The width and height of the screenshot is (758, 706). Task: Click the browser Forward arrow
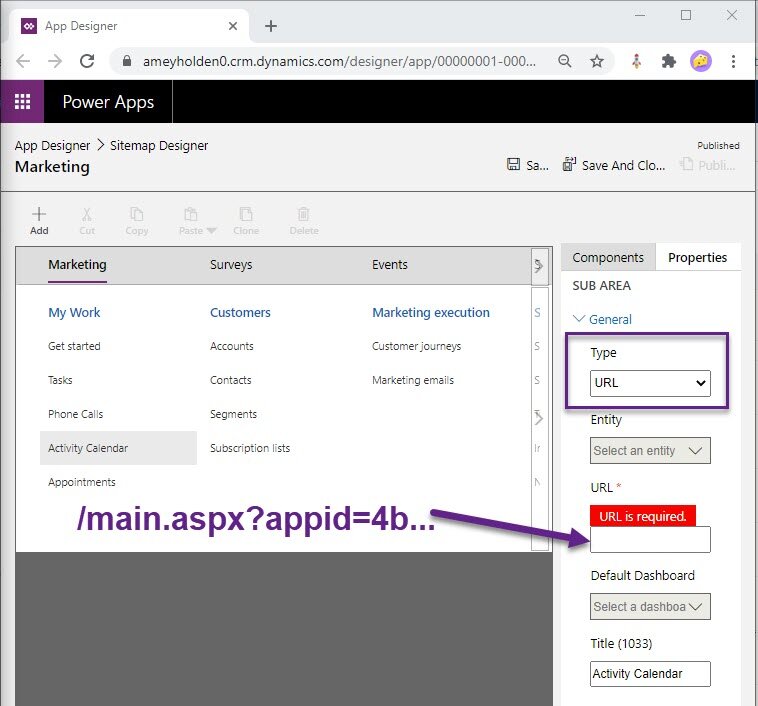55,61
